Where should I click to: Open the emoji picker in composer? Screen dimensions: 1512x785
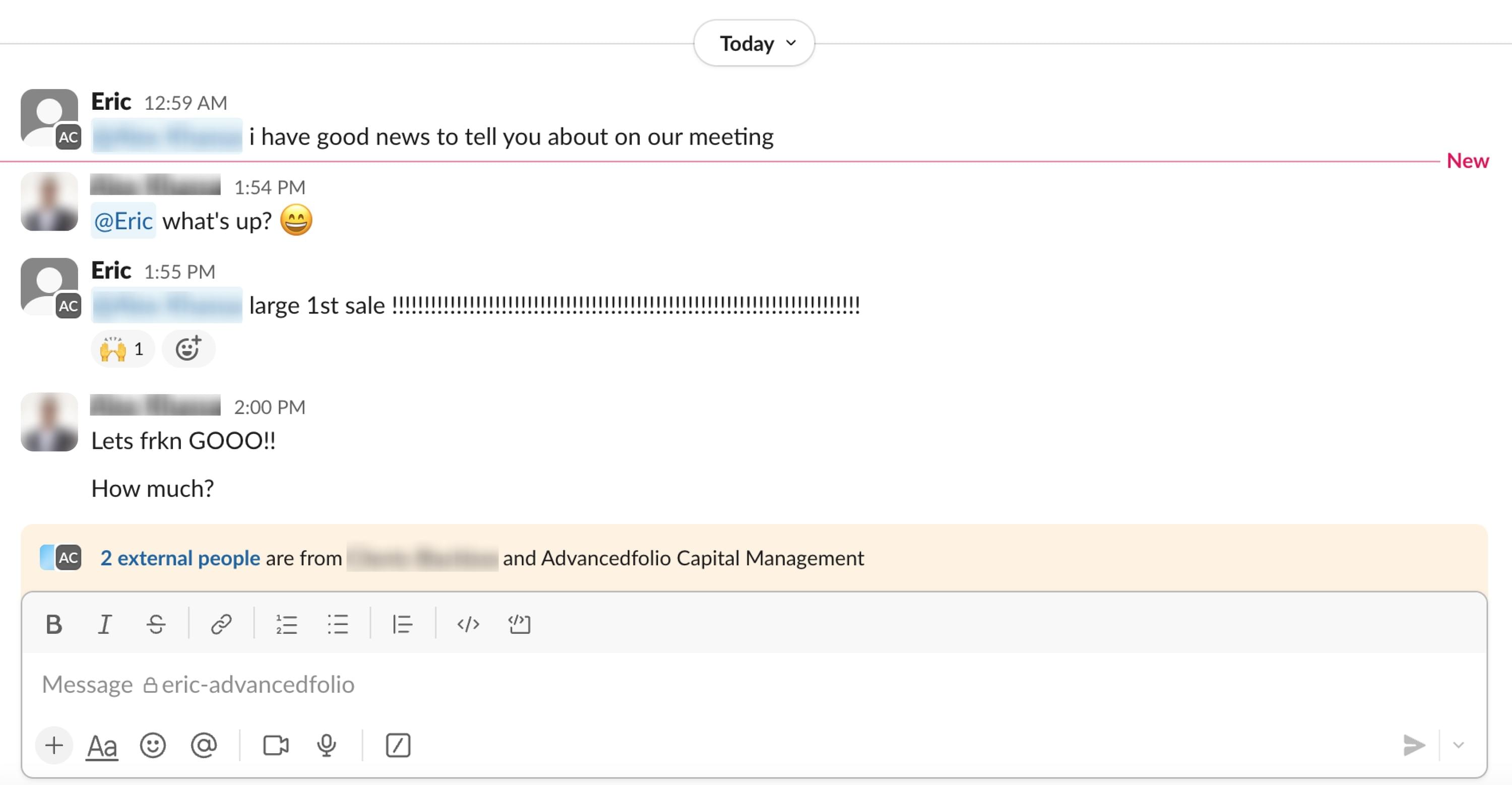tap(153, 746)
